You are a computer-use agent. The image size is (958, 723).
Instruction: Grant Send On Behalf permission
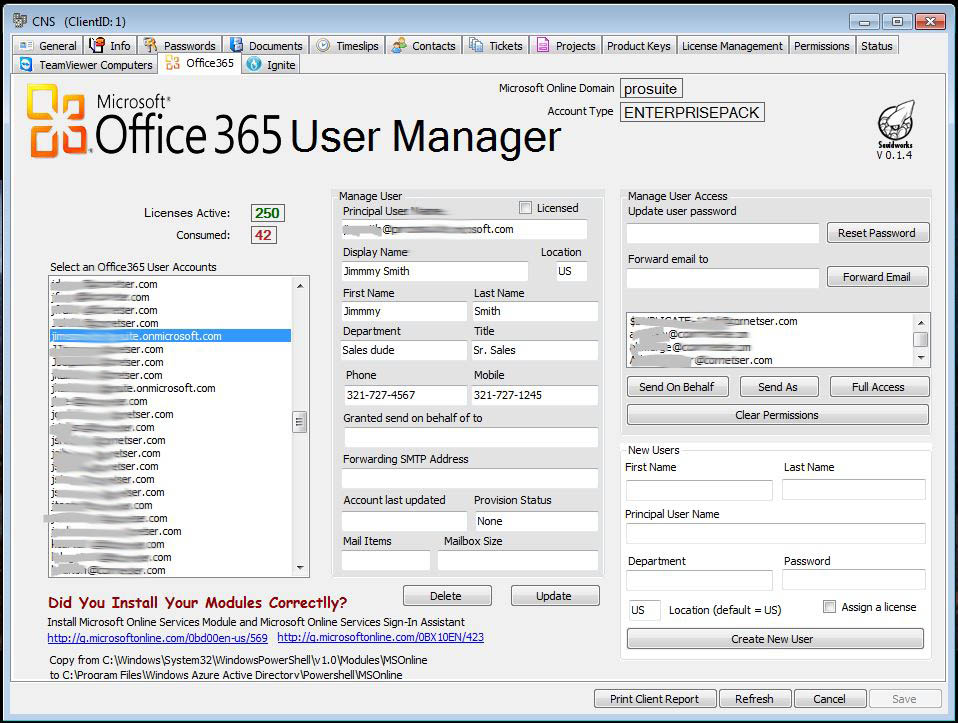[678, 387]
